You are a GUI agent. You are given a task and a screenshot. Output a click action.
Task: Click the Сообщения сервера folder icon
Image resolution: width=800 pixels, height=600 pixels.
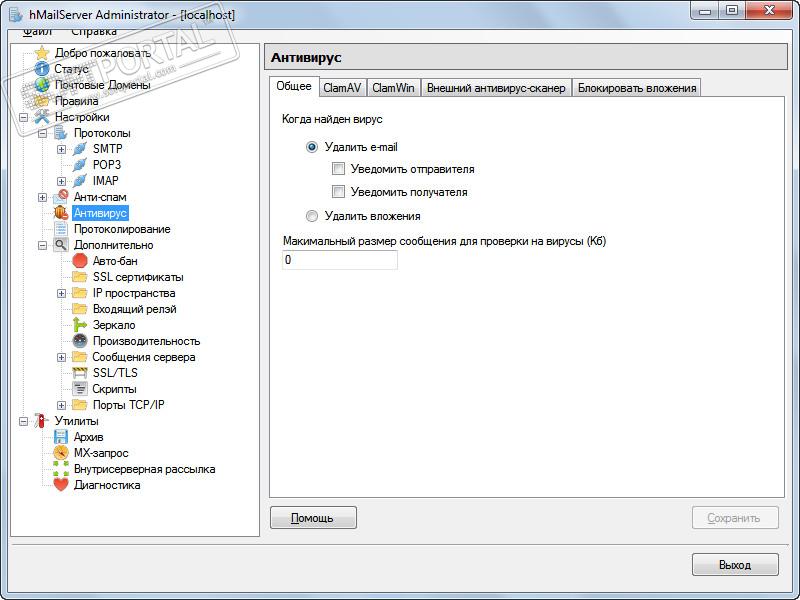pos(80,357)
